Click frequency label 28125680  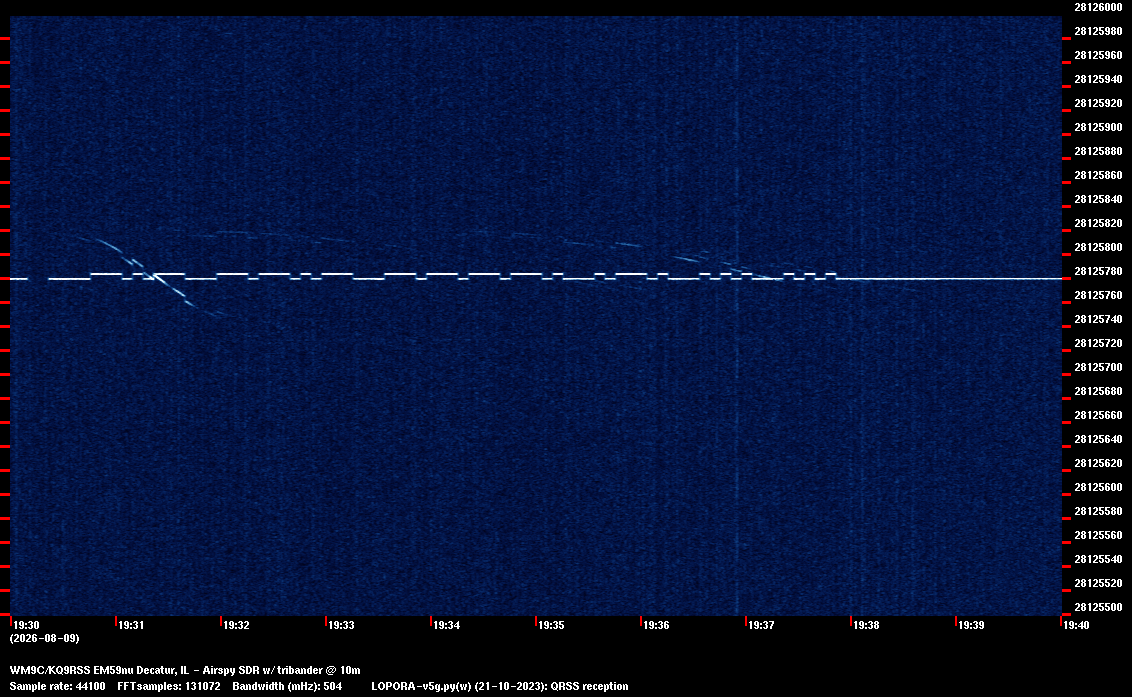(x=1098, y=391)
